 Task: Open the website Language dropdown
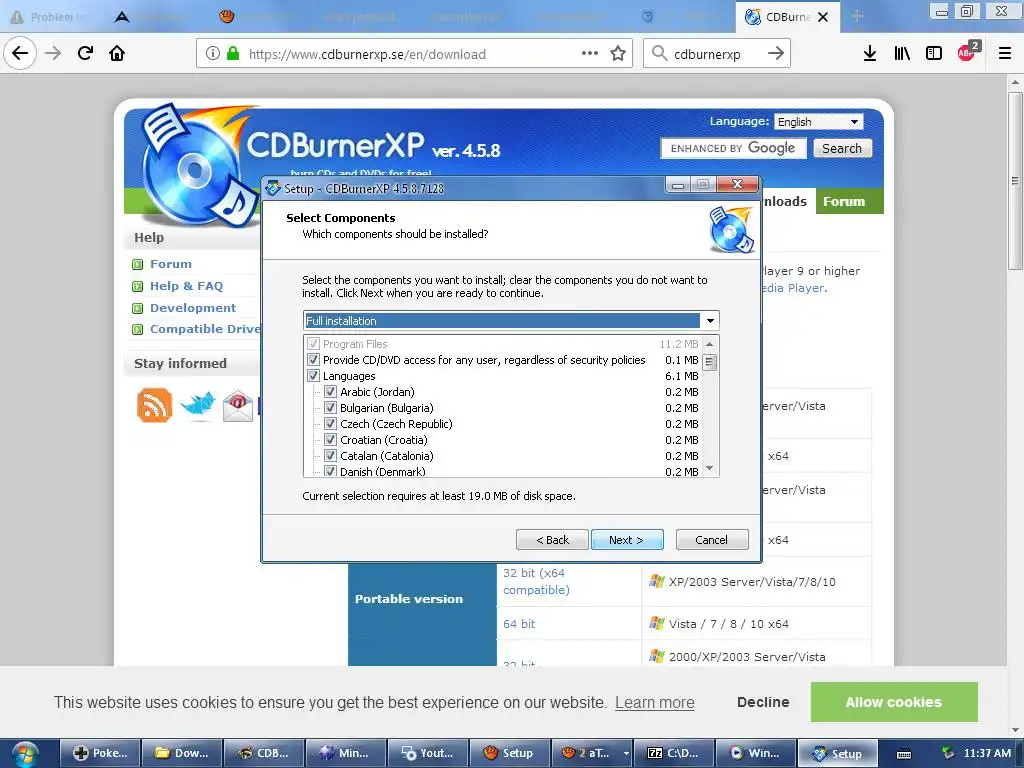point(818,122)
